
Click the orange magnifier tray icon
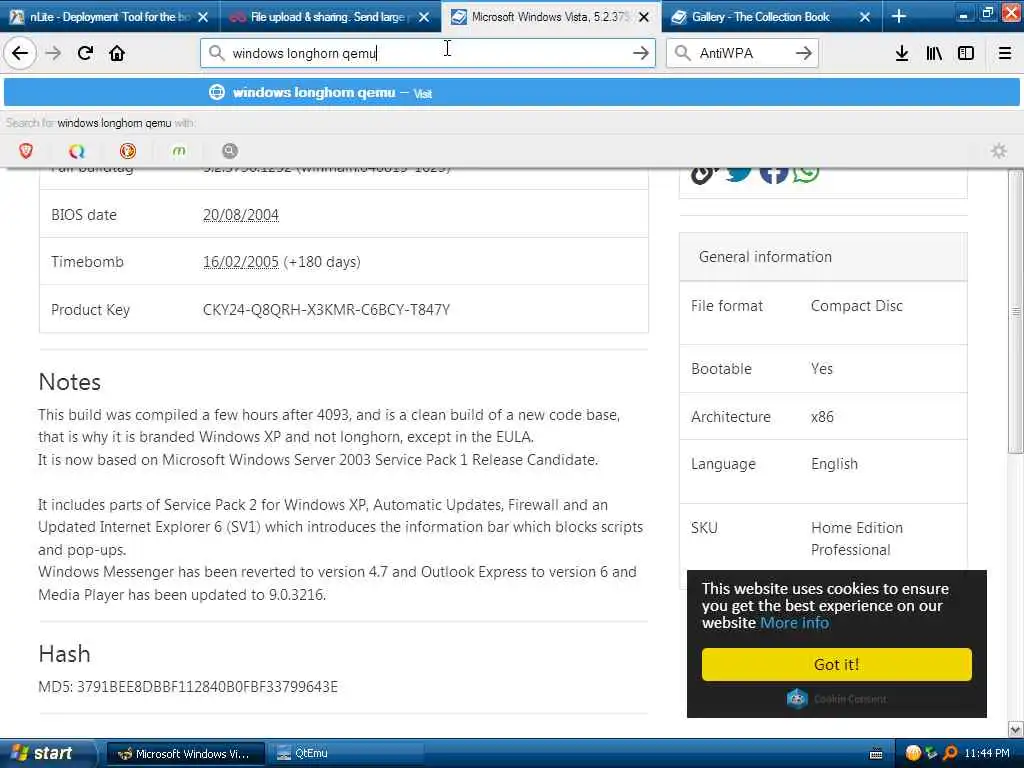click(x=950, y=754)
